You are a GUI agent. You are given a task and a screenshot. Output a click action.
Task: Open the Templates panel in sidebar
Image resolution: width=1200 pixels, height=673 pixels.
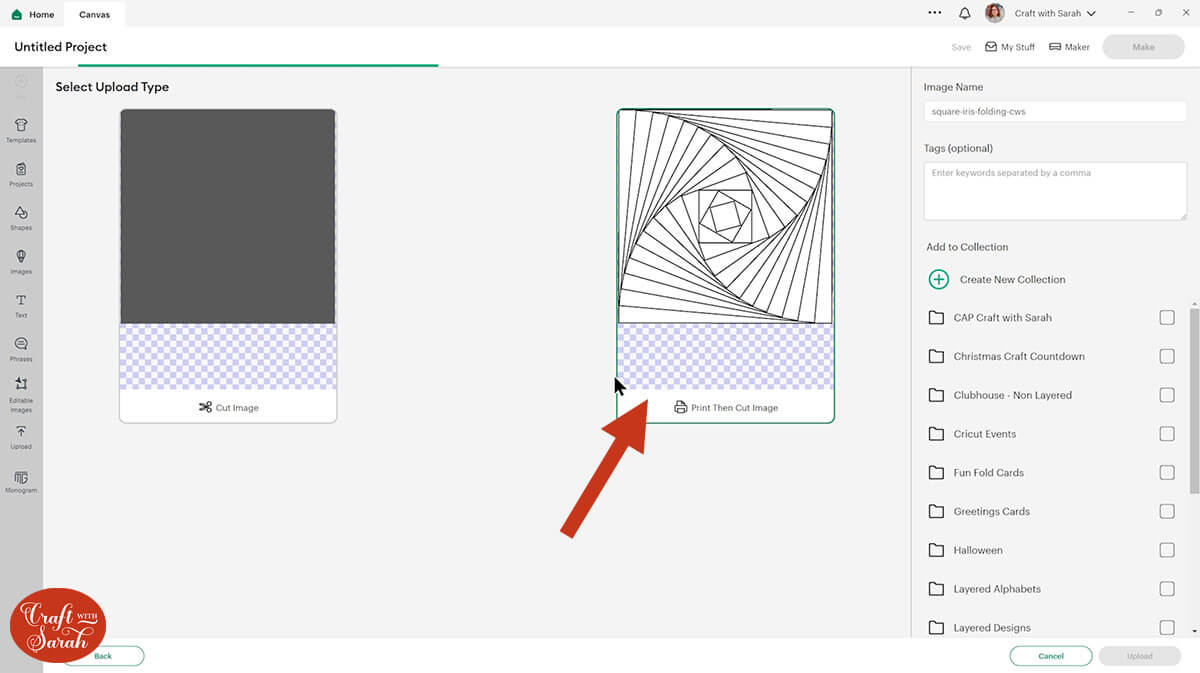[21, 130]
